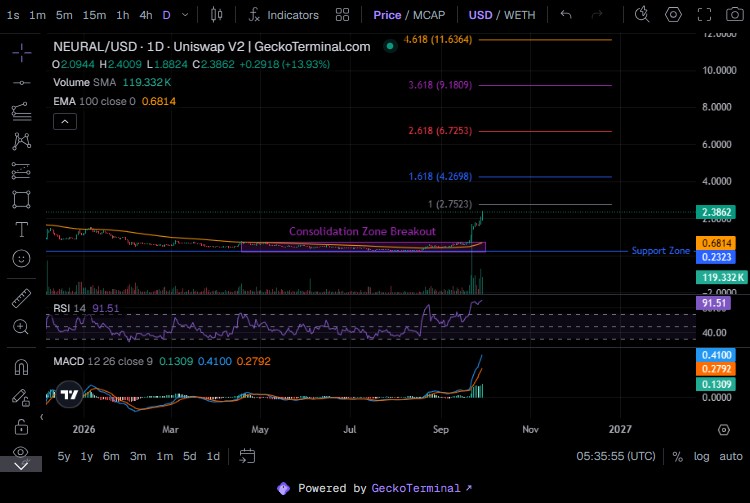Screen dimensions: 750x503
Task: Select the rectangle shape tool
Action: [x=22, y=200]
